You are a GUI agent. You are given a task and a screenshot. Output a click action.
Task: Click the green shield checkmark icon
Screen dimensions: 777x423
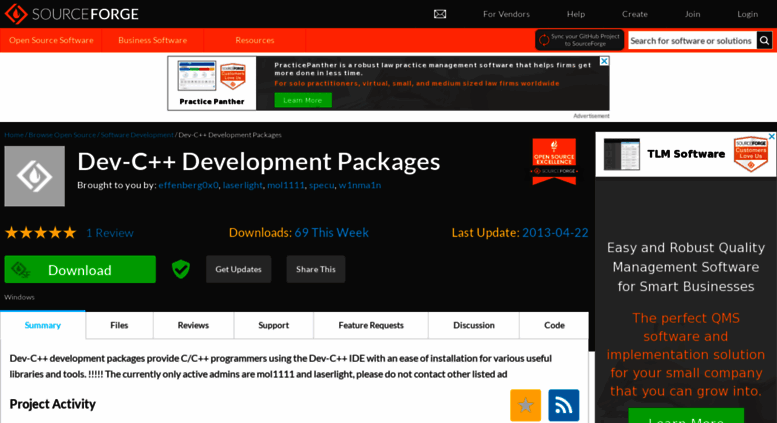(181, 269)
